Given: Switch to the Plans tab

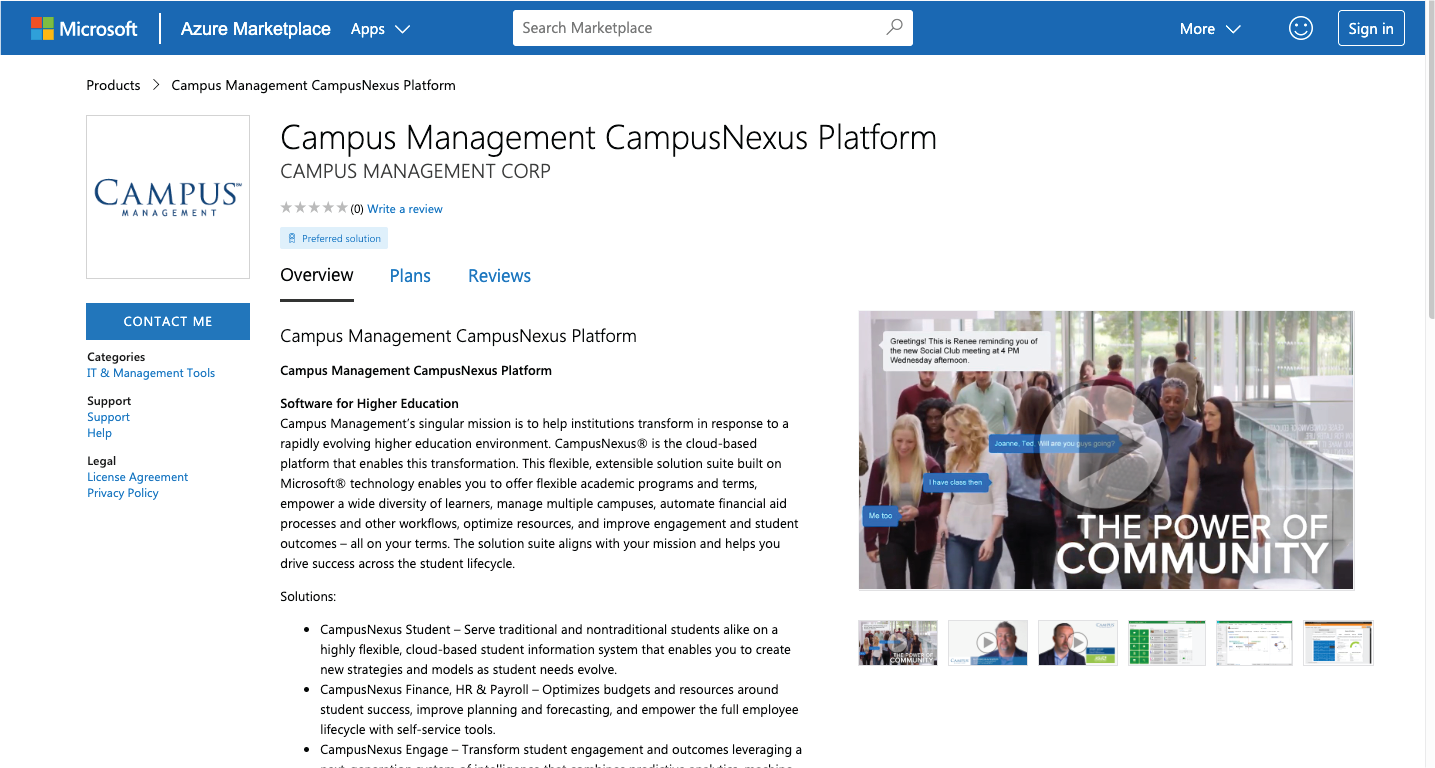Looking at the screenshot, I should click(410, 276).
